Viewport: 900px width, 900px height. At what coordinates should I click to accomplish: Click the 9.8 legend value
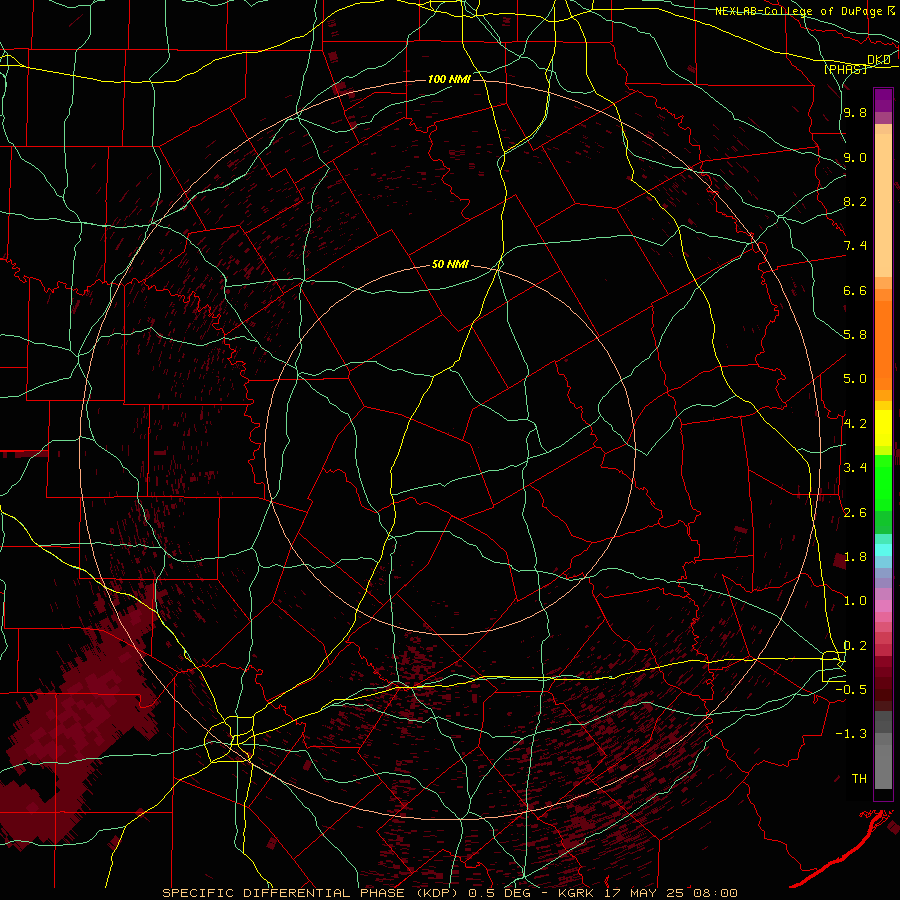pyautogui.click(x=855, y=112)
